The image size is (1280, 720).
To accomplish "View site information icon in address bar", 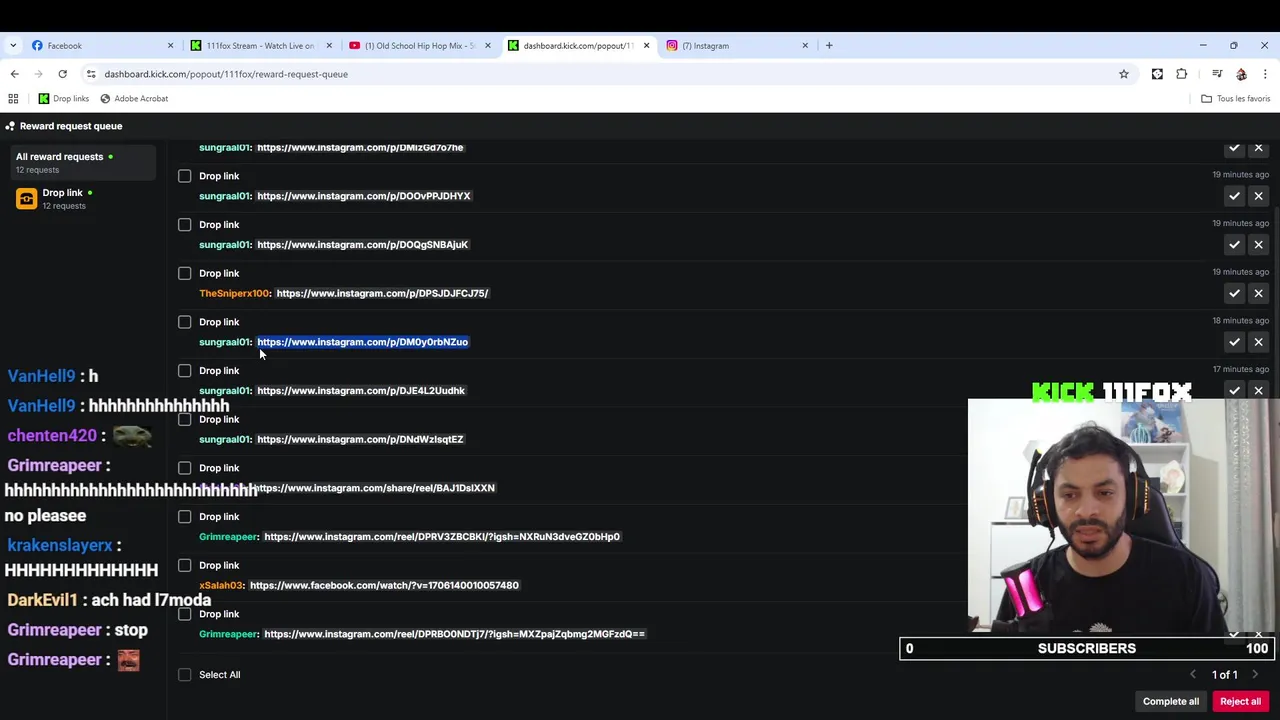I will point(91,74).
